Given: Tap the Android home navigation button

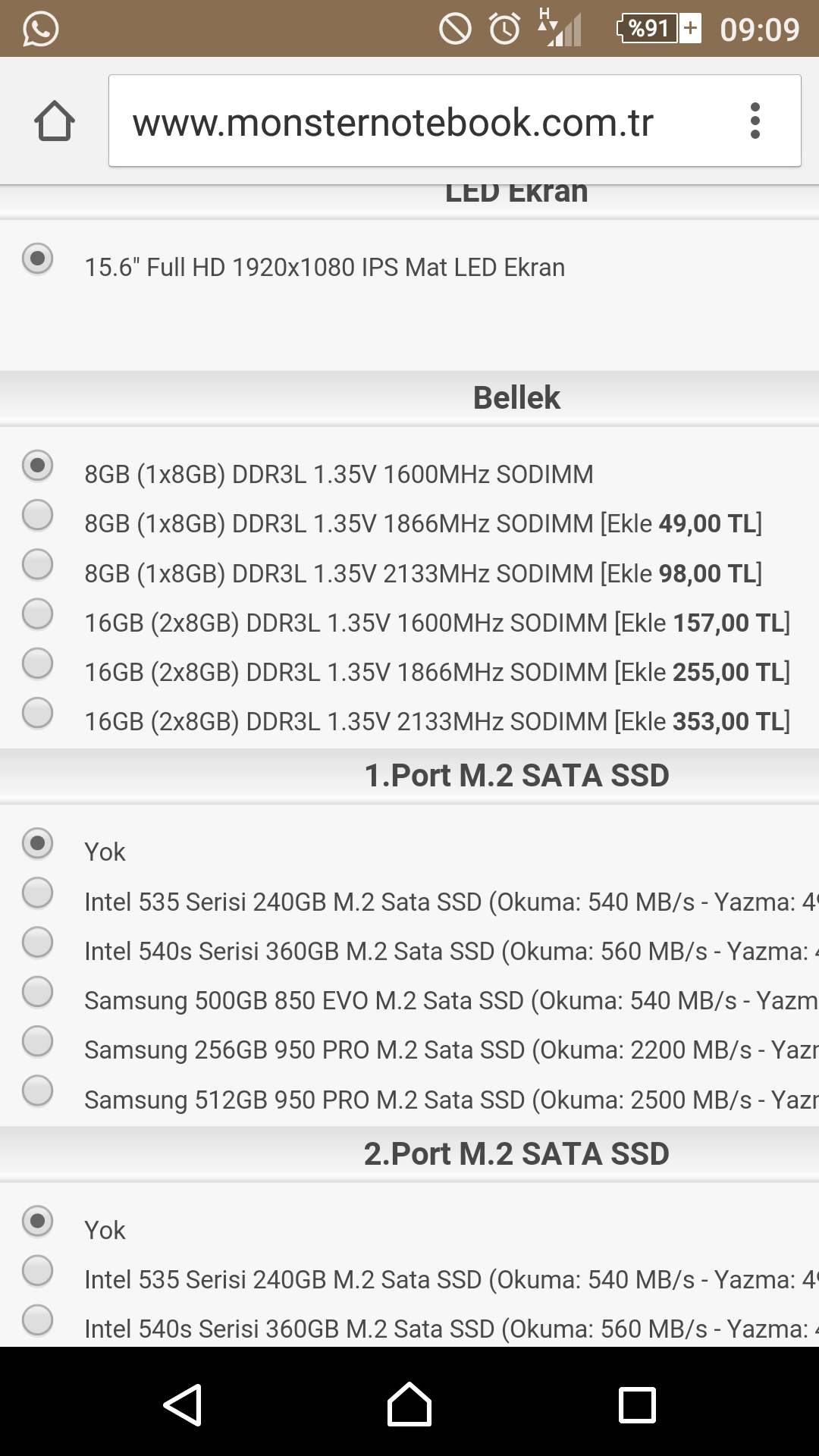Looking at the screenshot, I should pyautogui.click(x=409, y=1404).
